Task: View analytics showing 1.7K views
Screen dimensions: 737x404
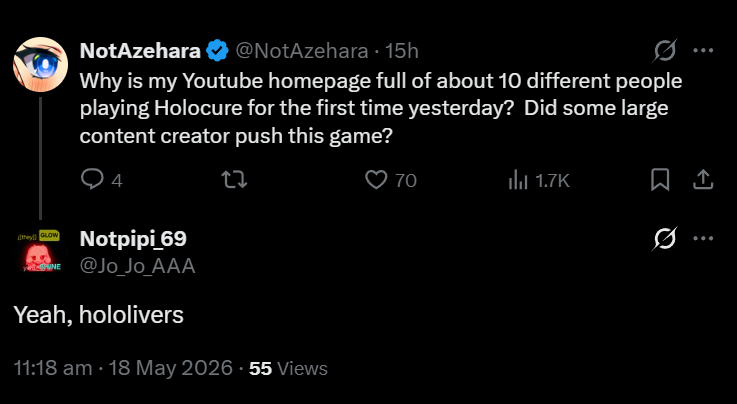Action: [x=539, y=180]
